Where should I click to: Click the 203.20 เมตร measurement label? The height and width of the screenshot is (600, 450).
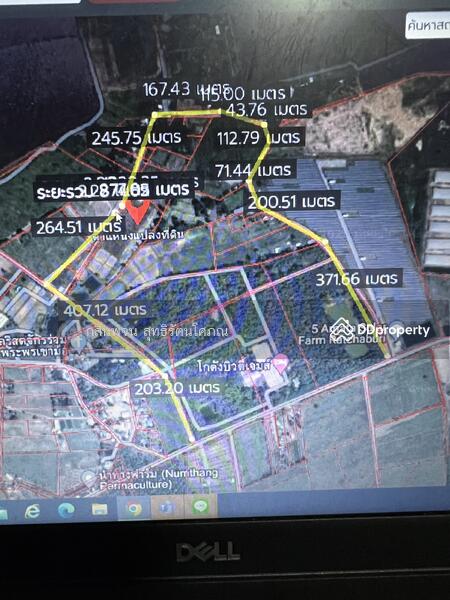(x=177, y=389)
